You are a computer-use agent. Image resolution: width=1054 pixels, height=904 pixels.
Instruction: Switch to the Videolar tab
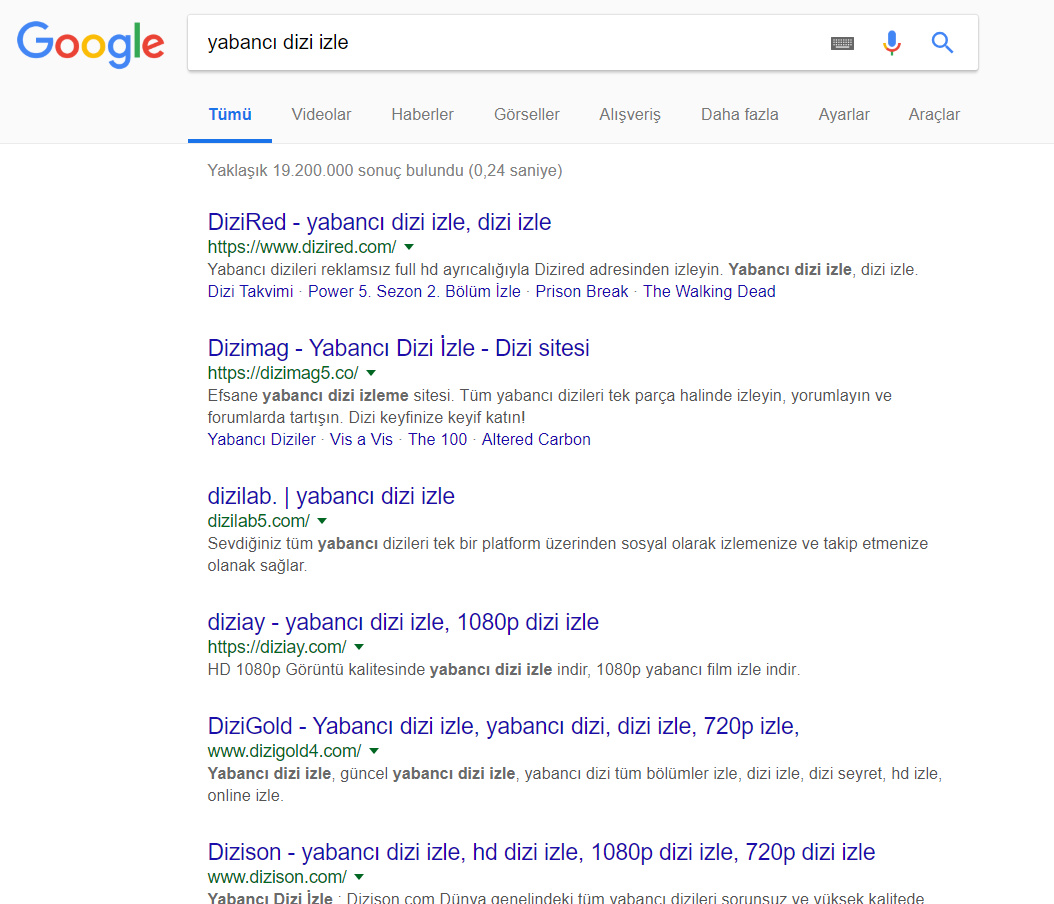pos(321,114)
